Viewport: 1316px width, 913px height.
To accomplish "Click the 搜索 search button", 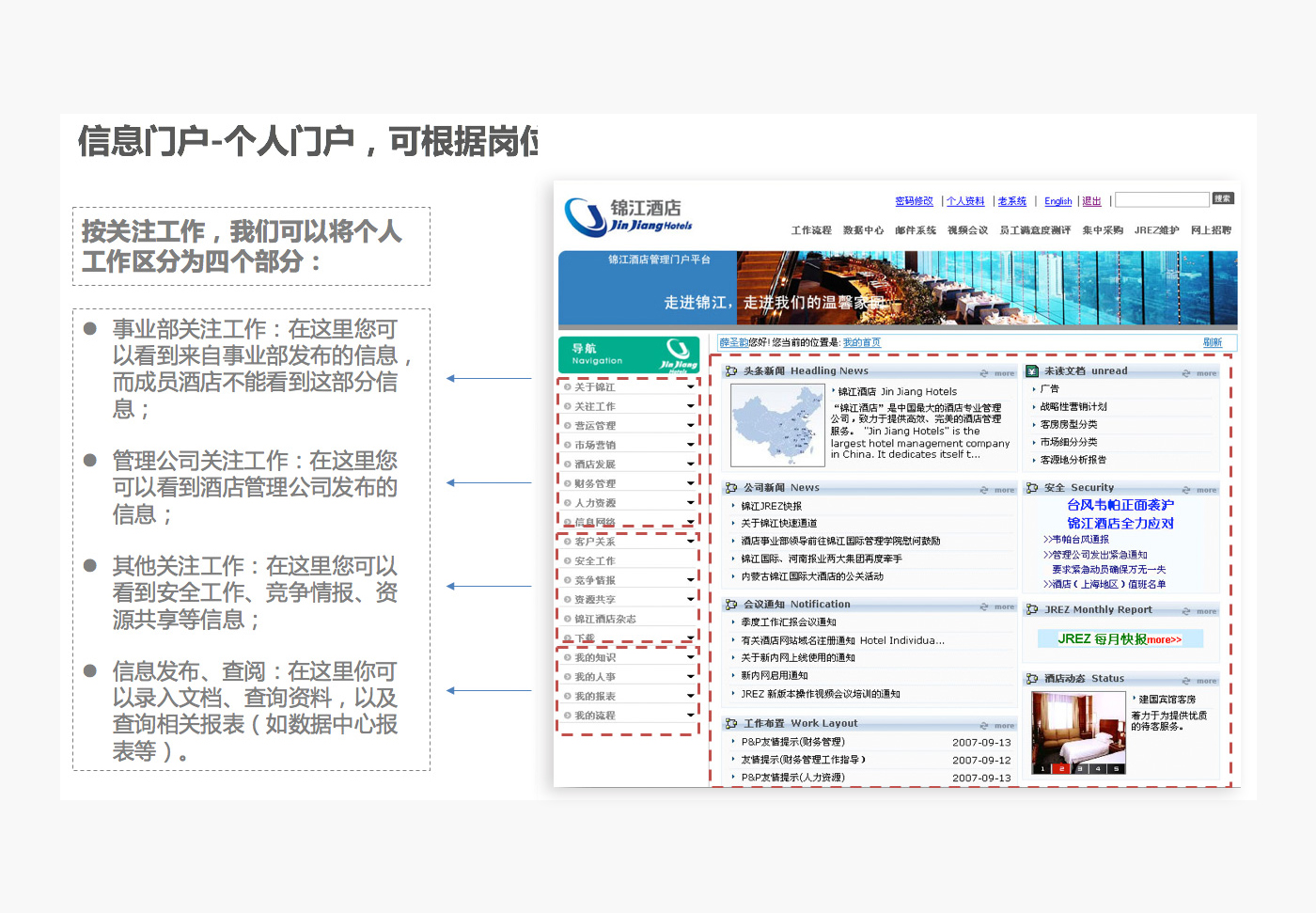I will [1222, 198].
